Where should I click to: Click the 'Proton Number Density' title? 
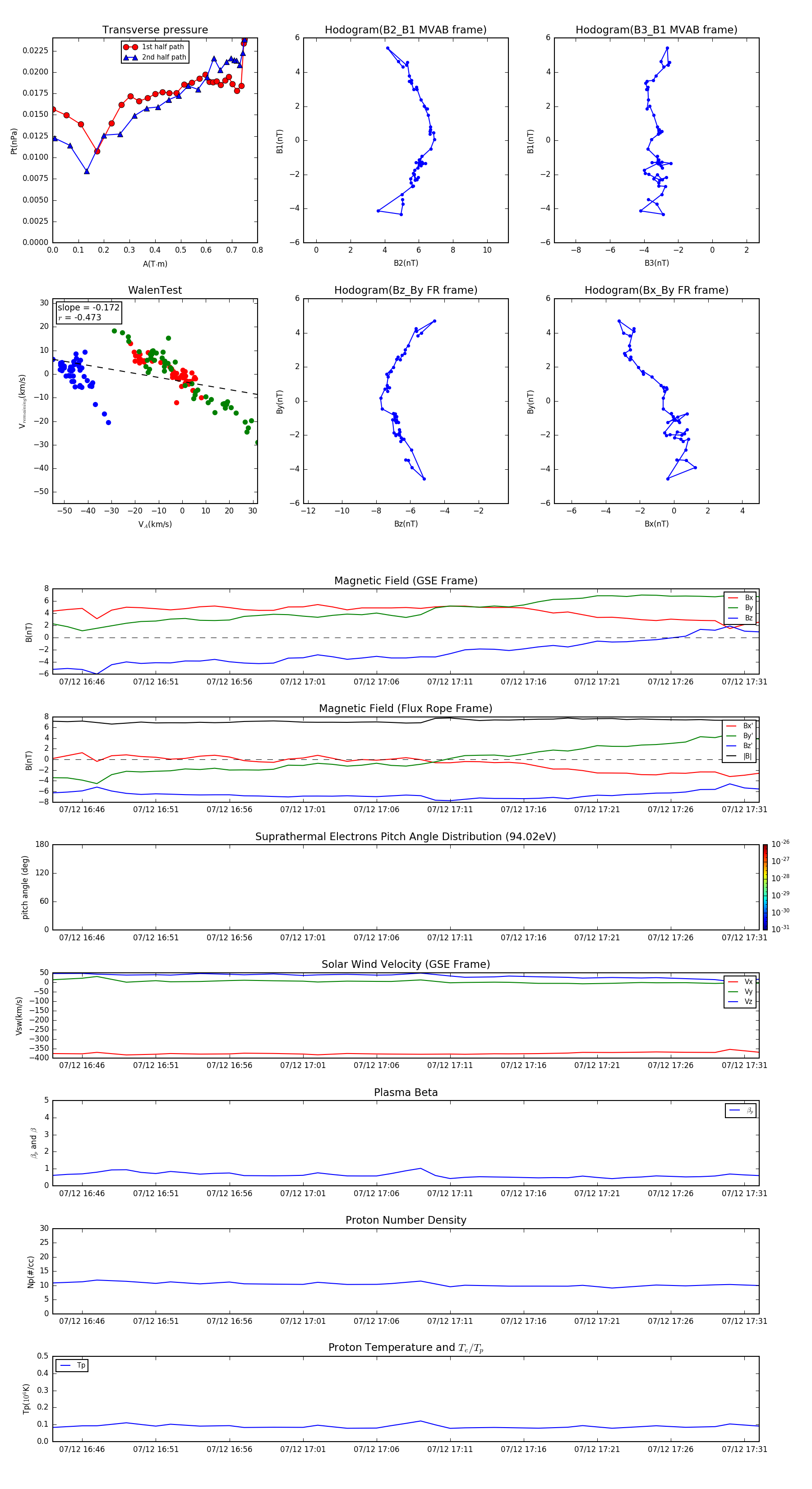[x=406, y=1220]
